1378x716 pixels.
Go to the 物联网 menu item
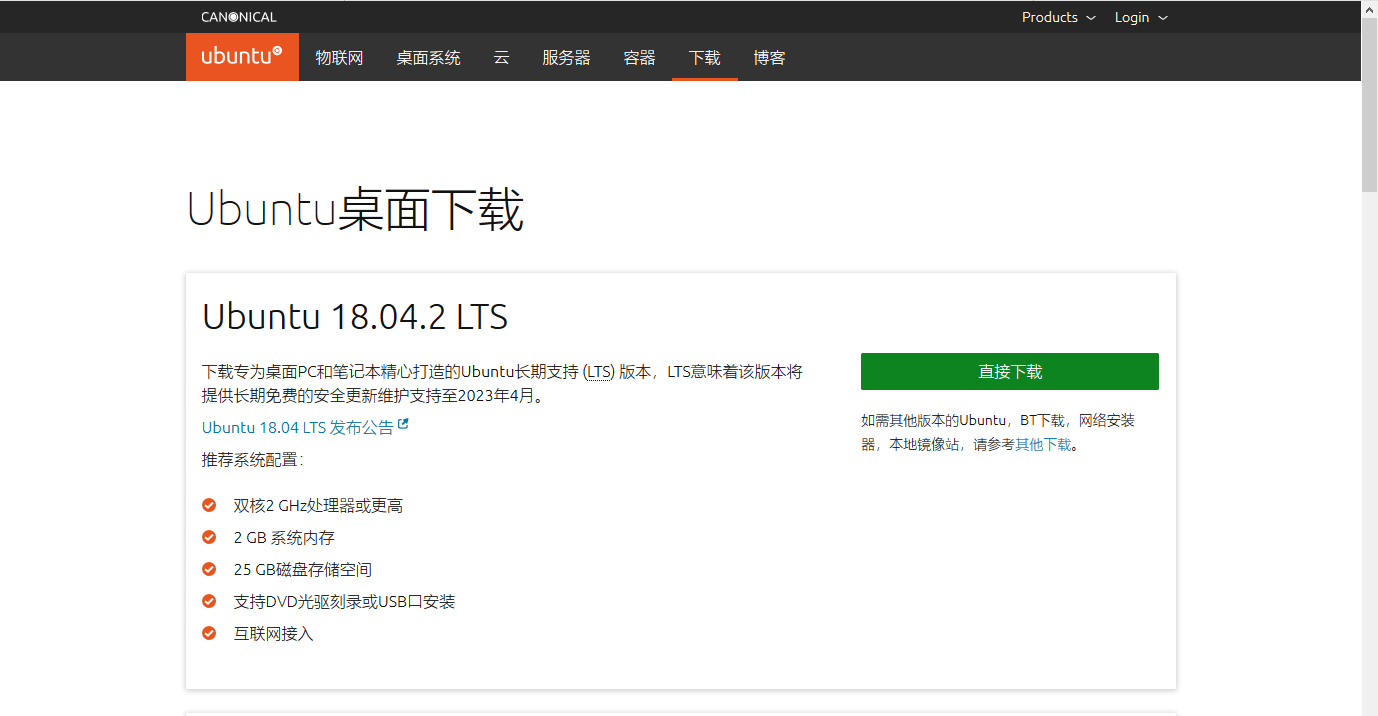click(x=339, y=57)
